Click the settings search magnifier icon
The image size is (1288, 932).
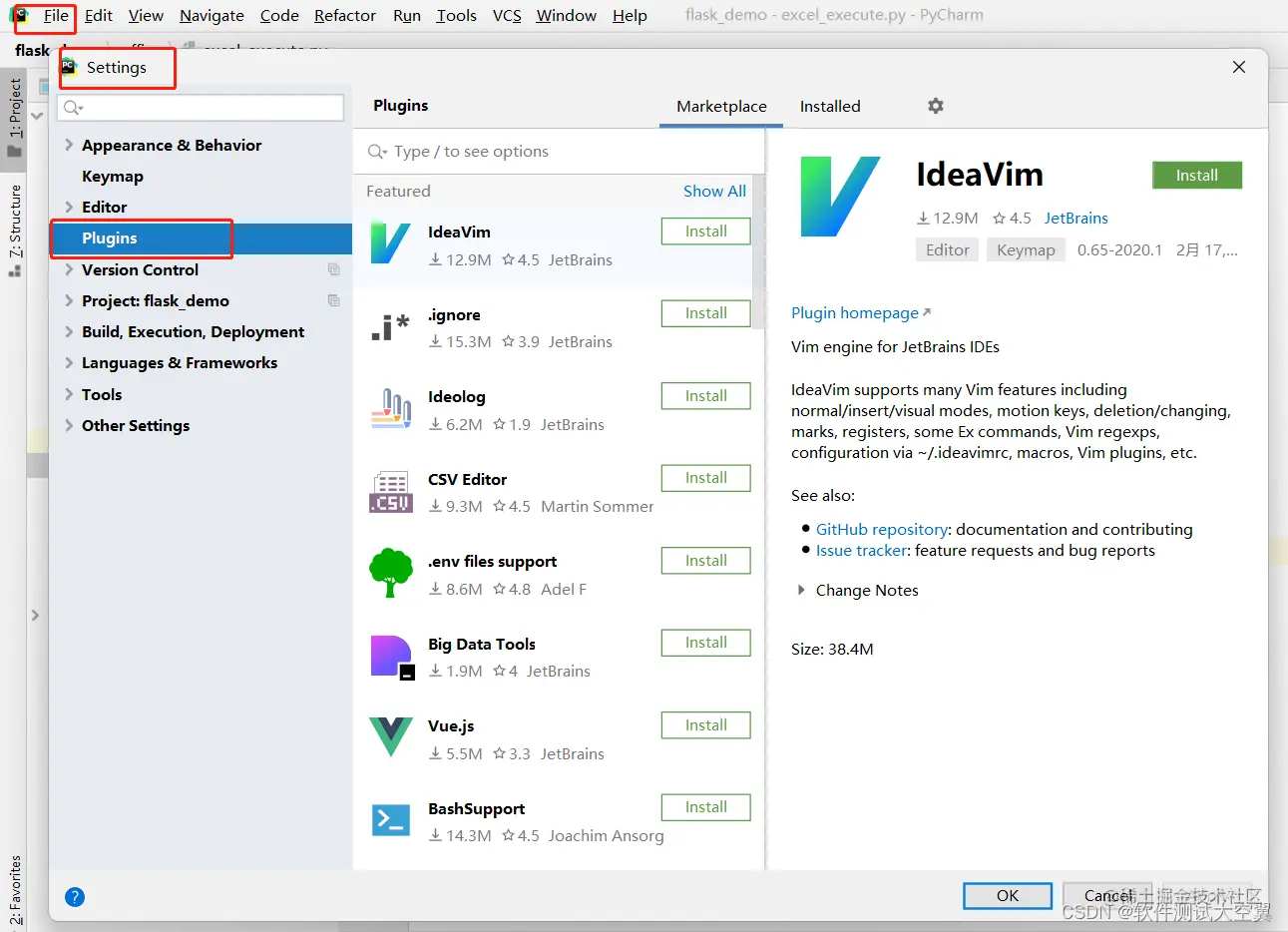[x=73, y=108]
